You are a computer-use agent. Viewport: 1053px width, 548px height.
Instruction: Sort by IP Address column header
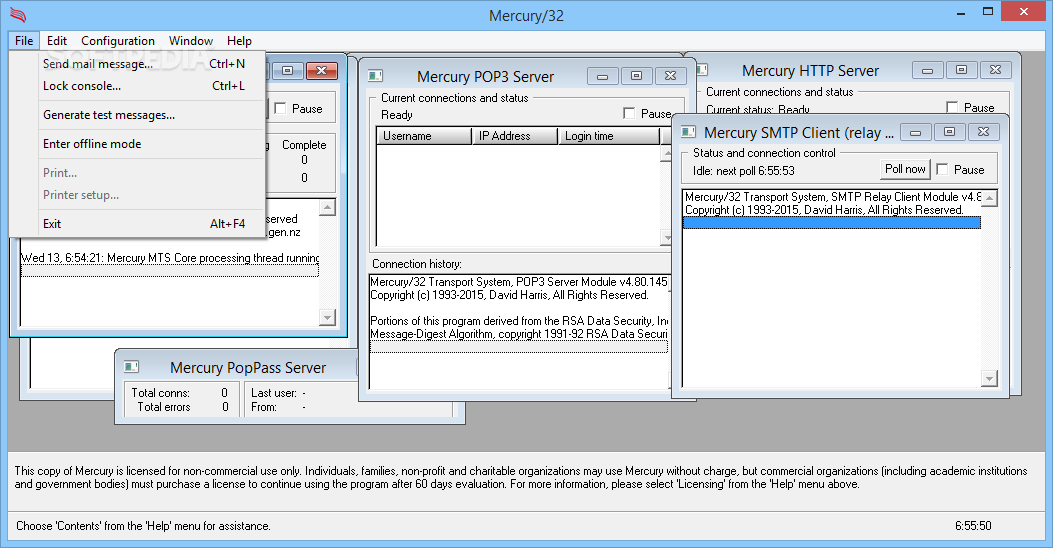coord(514,136)
